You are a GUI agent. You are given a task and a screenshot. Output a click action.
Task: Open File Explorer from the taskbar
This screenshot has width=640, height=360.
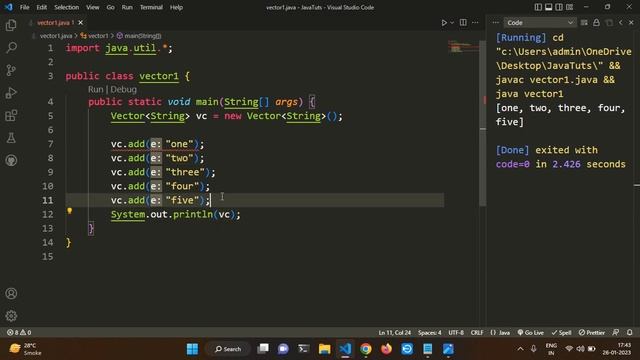click(324, 349)
